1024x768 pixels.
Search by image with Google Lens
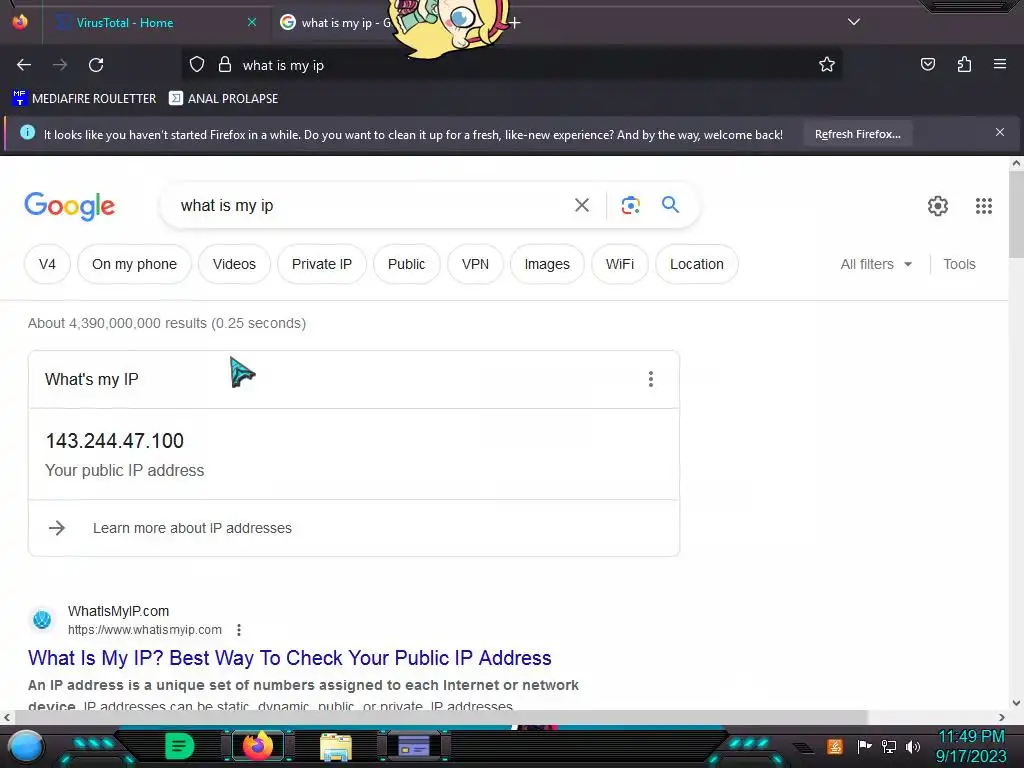click(630, 205)
